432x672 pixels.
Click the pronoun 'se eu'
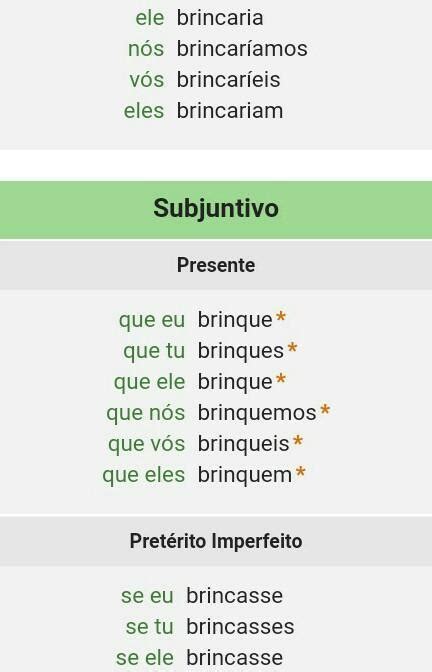point(147,596)
